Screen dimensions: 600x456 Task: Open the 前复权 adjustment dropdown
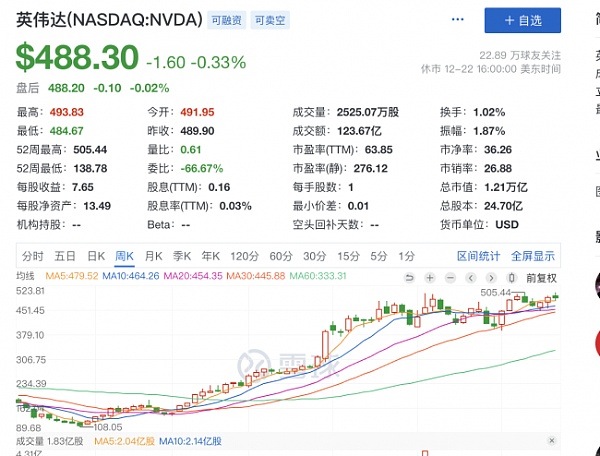click(x=540, y=277)
